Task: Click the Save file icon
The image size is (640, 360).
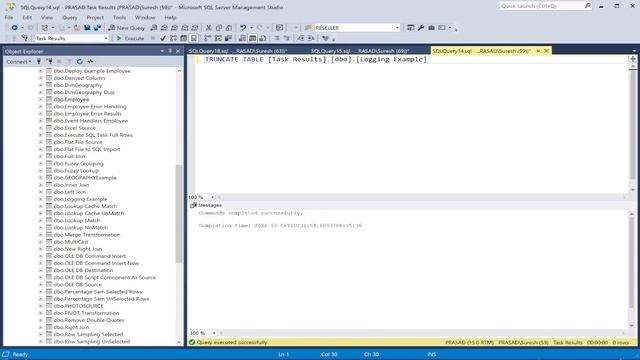Action: point(87,28)
